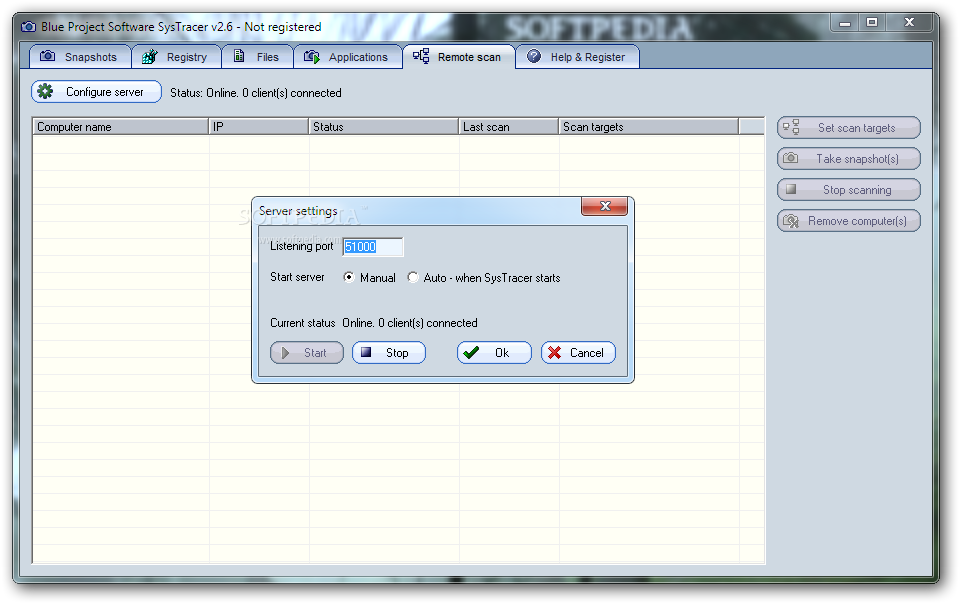
Task: Click the play triangle icon on Start
Action: 285,352
